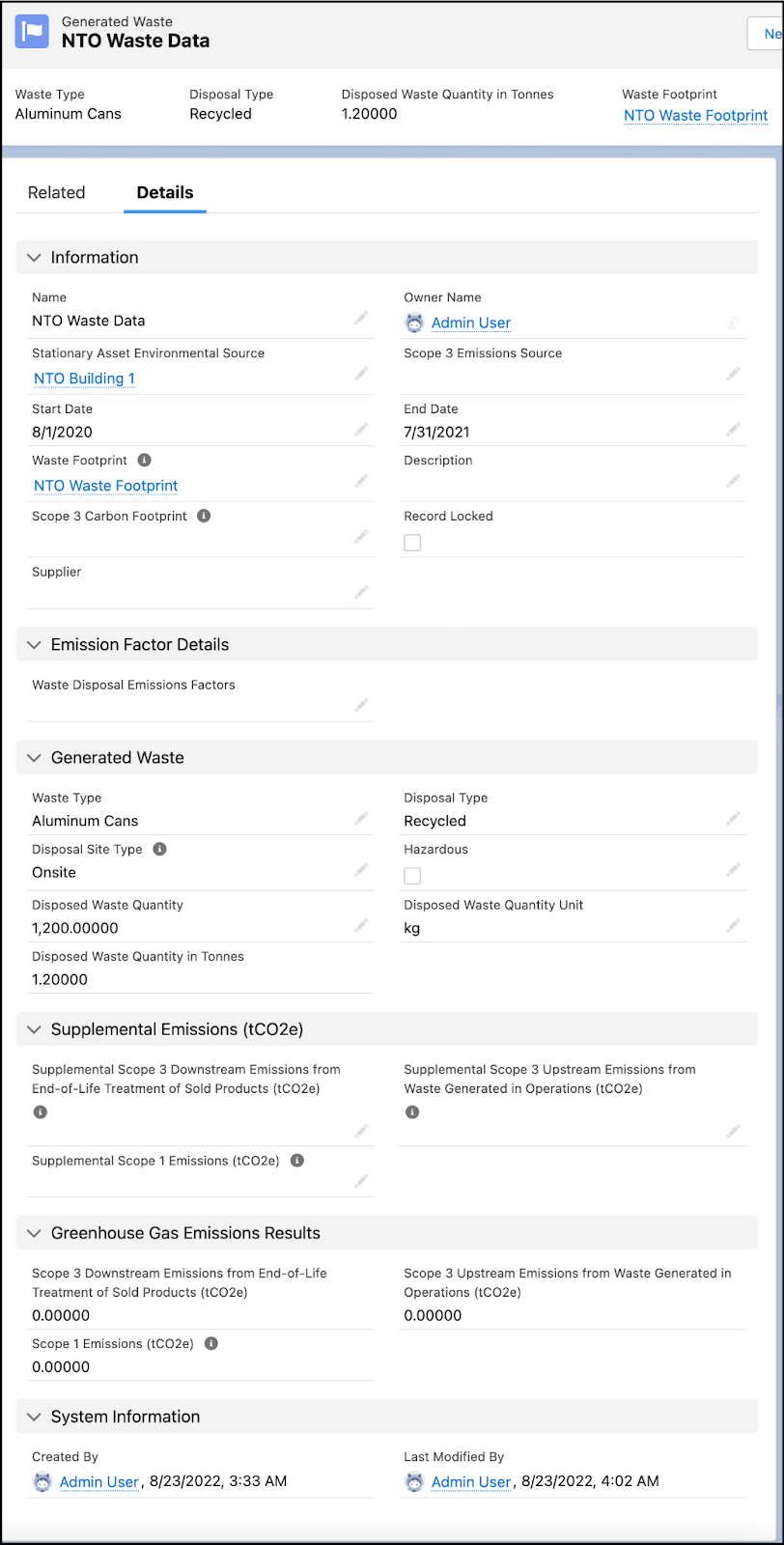784x1545 pixels.
Task: Click edit pencil for Disposed Waste Quantity Unit
Action: pyautogui.click(x=734, y=925)
